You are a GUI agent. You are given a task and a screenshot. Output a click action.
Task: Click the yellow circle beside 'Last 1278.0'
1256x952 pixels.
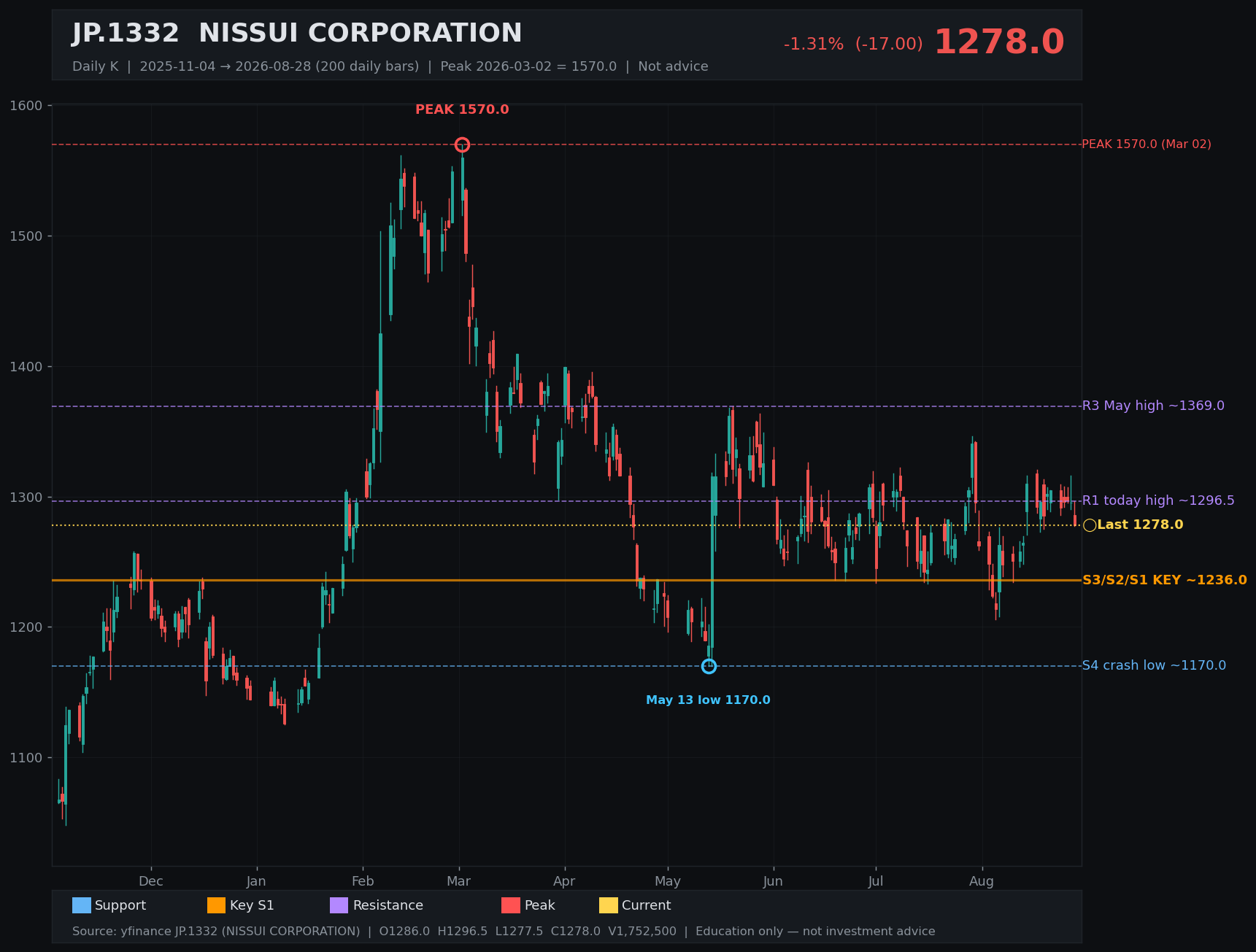[x=1090, y=525]
